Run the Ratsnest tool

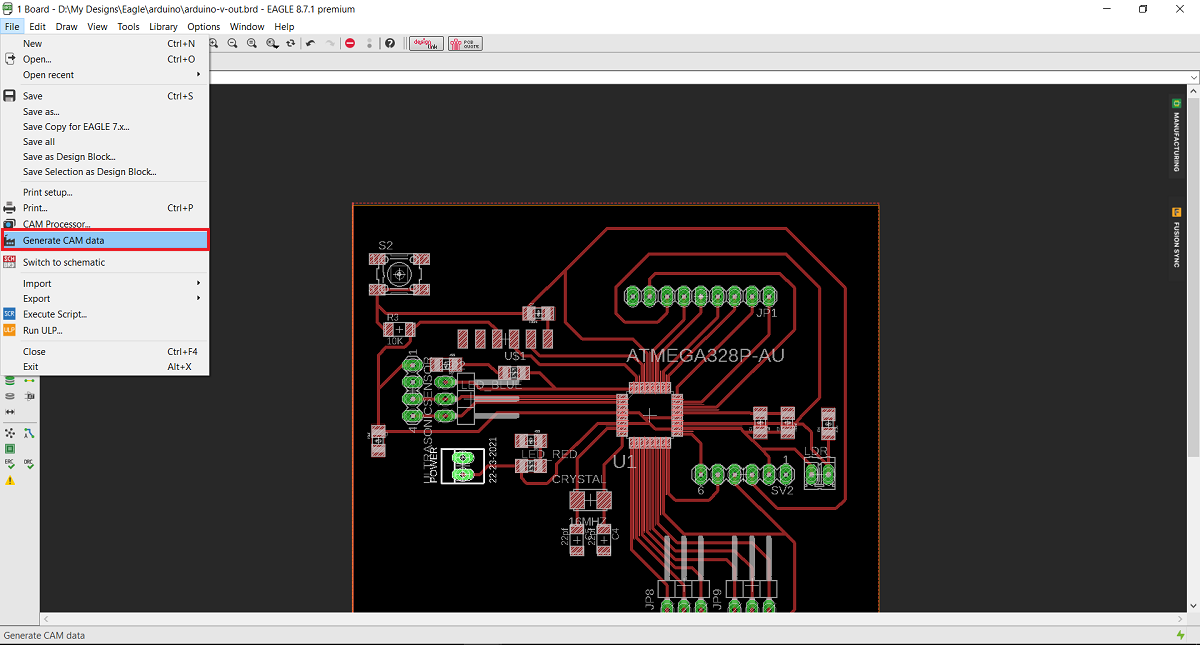pos(10,433)
